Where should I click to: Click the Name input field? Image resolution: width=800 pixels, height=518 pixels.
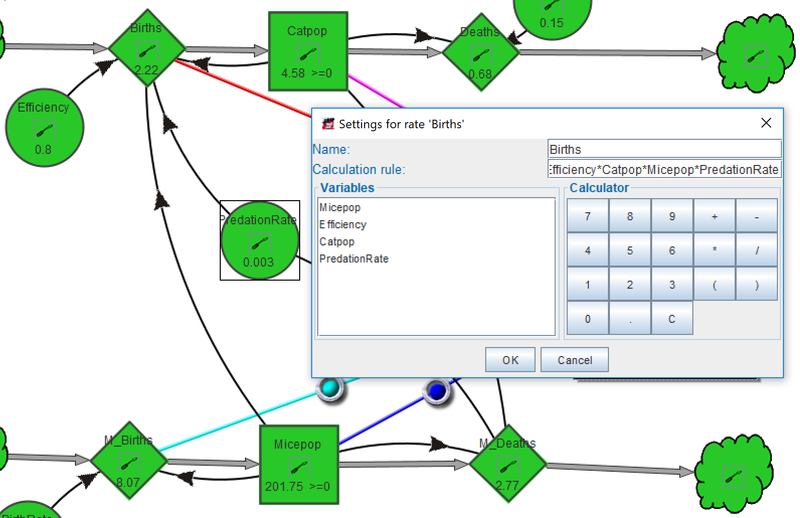click(x=664, y=149)
